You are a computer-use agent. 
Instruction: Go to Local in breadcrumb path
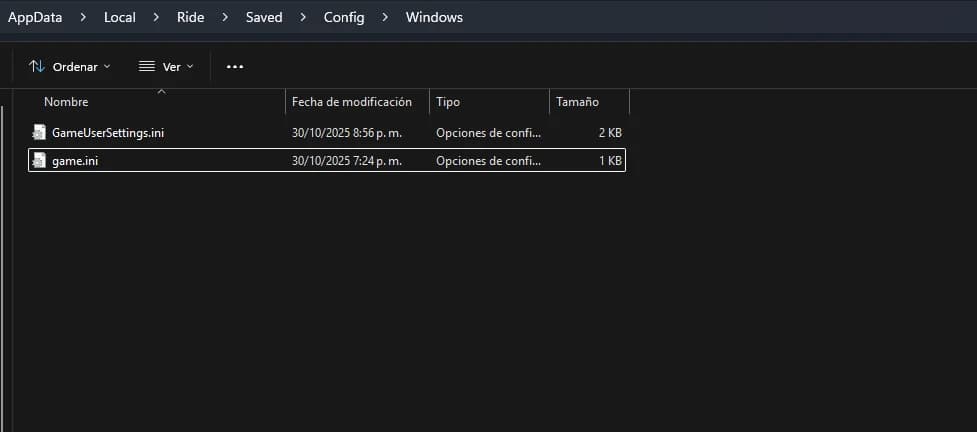pyautogui.click(x=120, y=17)
